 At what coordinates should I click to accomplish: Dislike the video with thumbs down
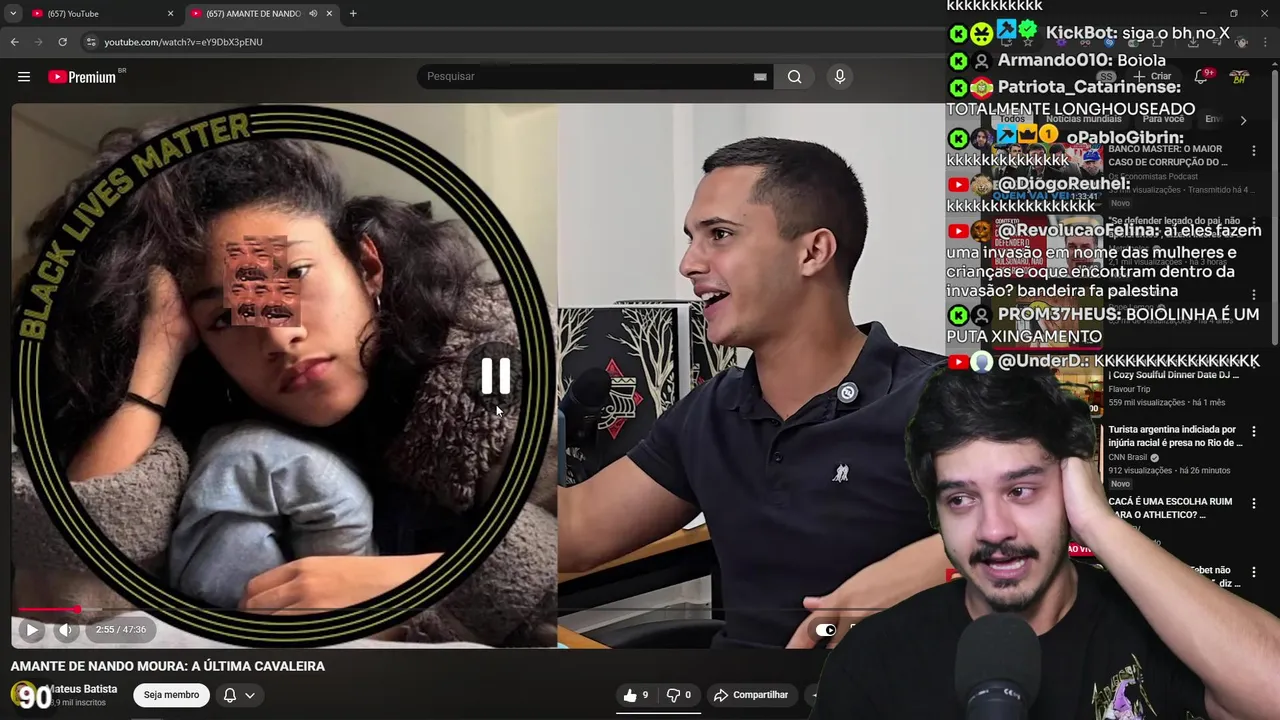point(679,695)
